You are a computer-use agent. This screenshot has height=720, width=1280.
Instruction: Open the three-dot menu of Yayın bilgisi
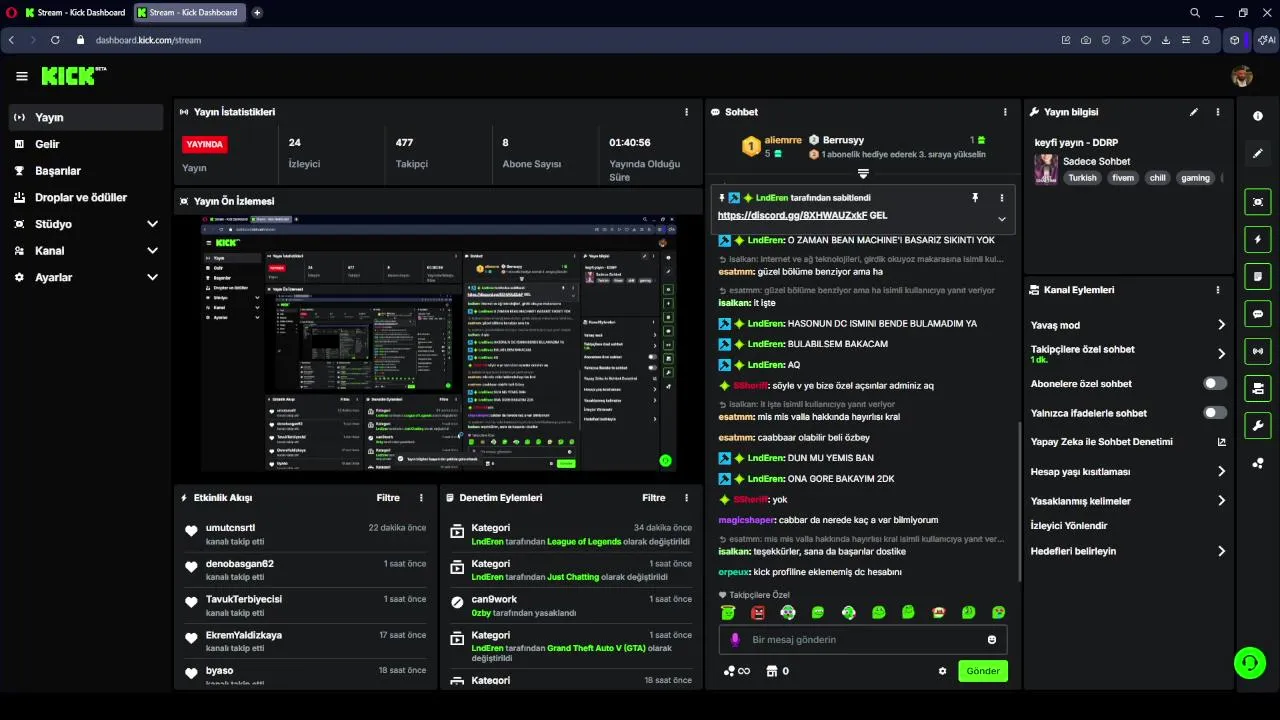[1218, 112]
